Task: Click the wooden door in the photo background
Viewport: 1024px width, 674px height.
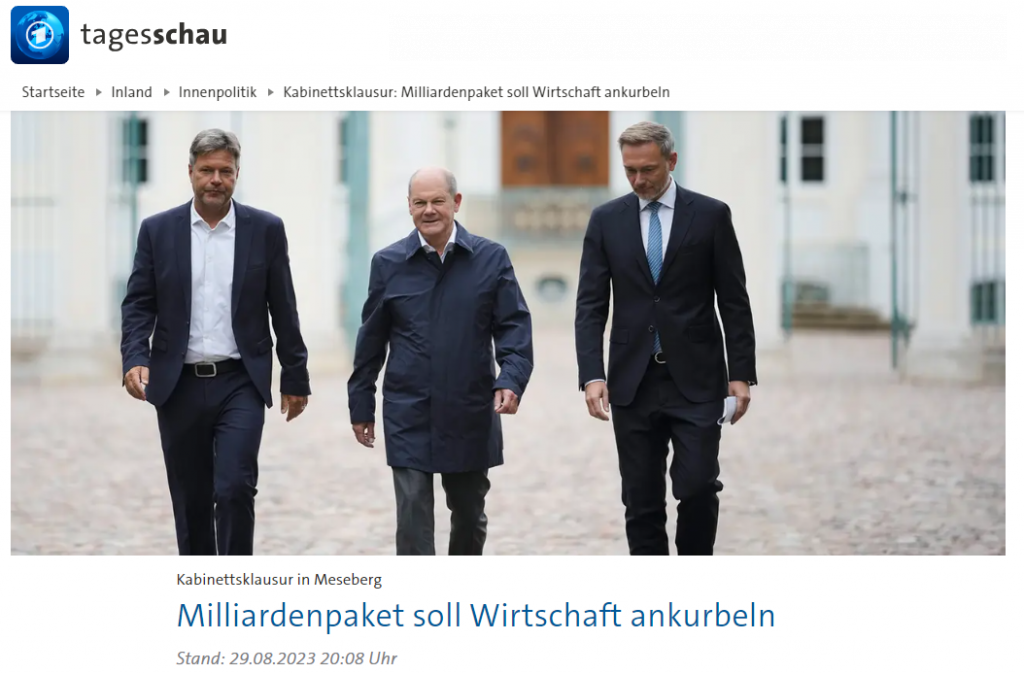Action: pos(555,148)
